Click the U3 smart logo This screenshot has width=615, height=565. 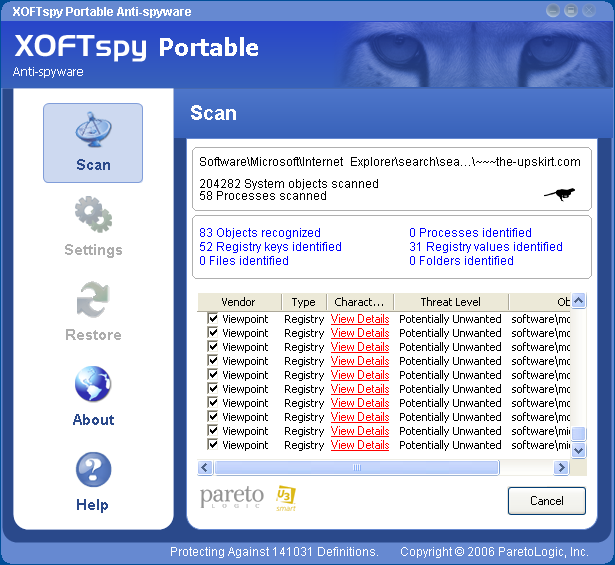(x=286, y=498)
